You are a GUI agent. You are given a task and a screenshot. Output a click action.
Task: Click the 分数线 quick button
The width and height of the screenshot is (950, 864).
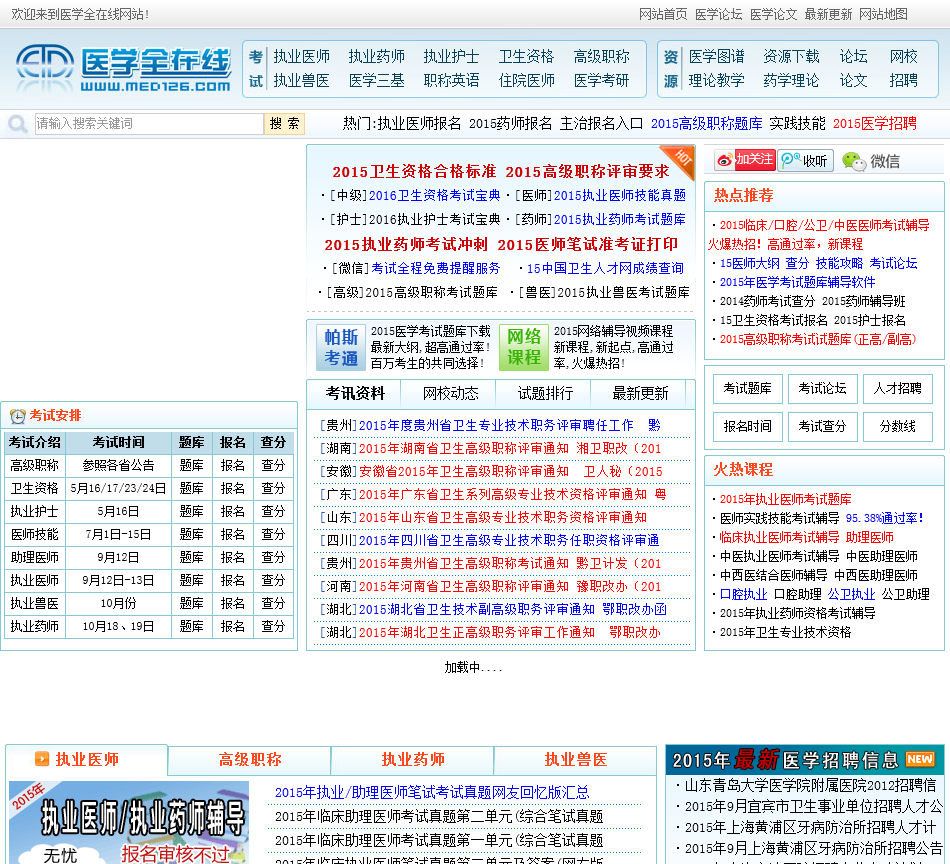click(x=897, y=426)
